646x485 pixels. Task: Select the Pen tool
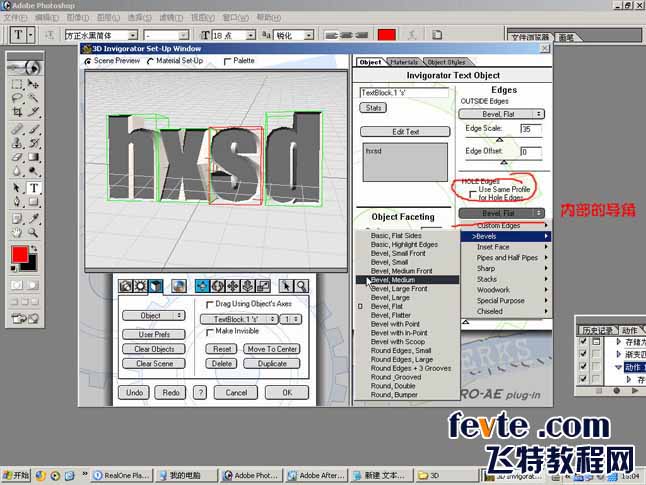pyautogui.click(x=16, y=202)
